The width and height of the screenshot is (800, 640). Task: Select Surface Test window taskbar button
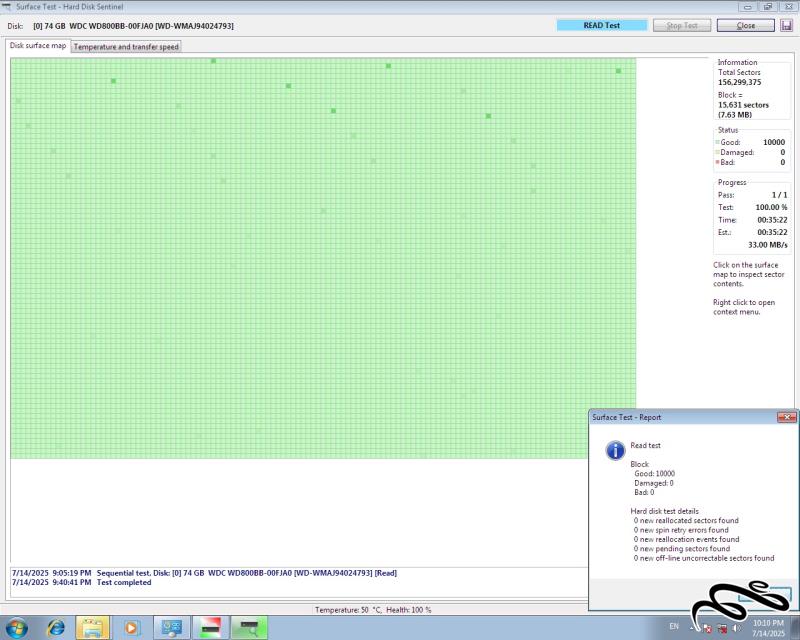249,627
